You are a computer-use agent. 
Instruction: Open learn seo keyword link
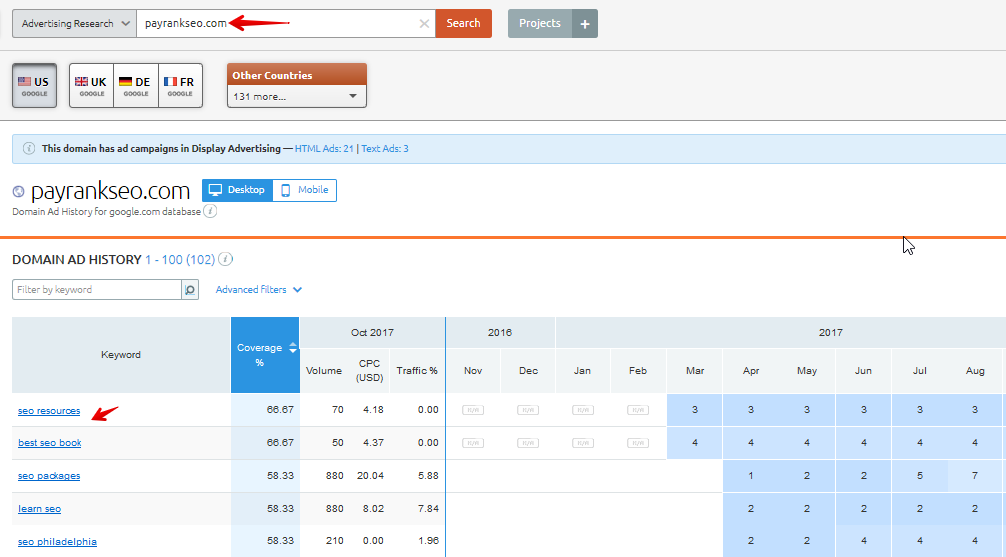pos(40,509)
